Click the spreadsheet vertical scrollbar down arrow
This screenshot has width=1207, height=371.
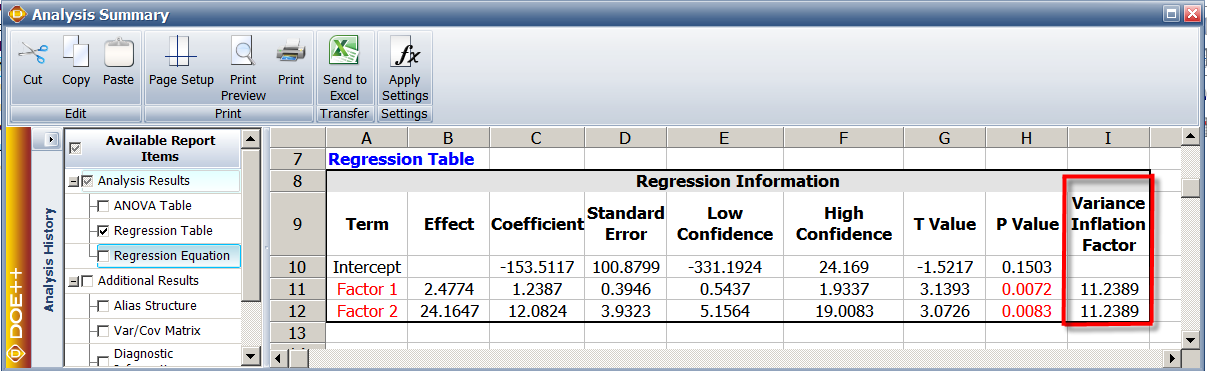pos(1190,340)
